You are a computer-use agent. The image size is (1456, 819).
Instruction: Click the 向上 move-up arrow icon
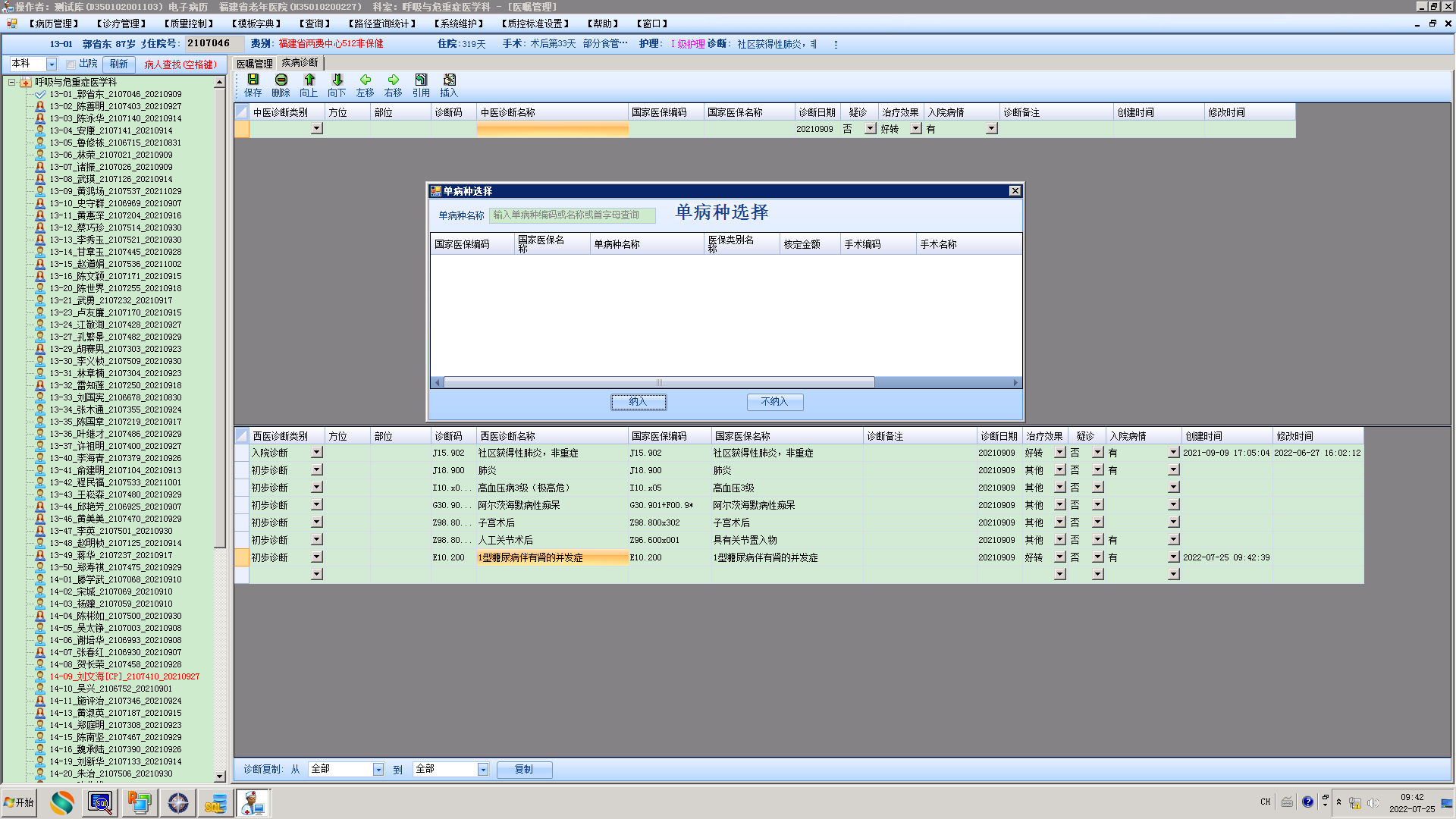click(x=309, y=80)
